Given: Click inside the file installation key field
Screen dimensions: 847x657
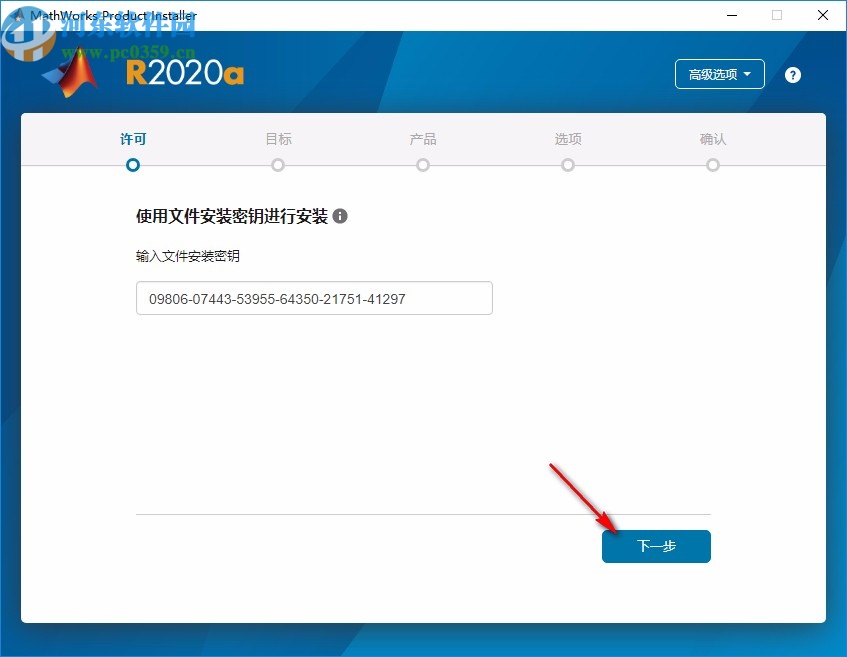Looking at the screenshot, I should pos(314,298).
